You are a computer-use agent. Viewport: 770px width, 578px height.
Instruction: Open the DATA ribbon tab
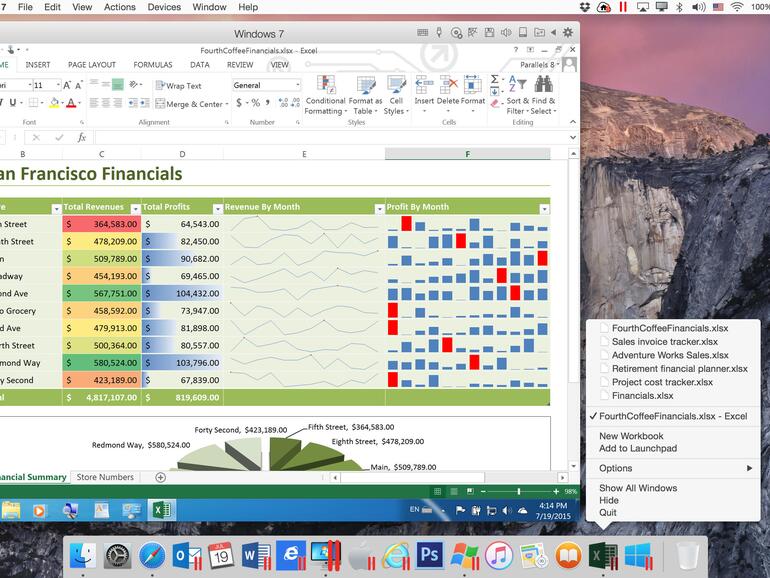coord(199,65)
